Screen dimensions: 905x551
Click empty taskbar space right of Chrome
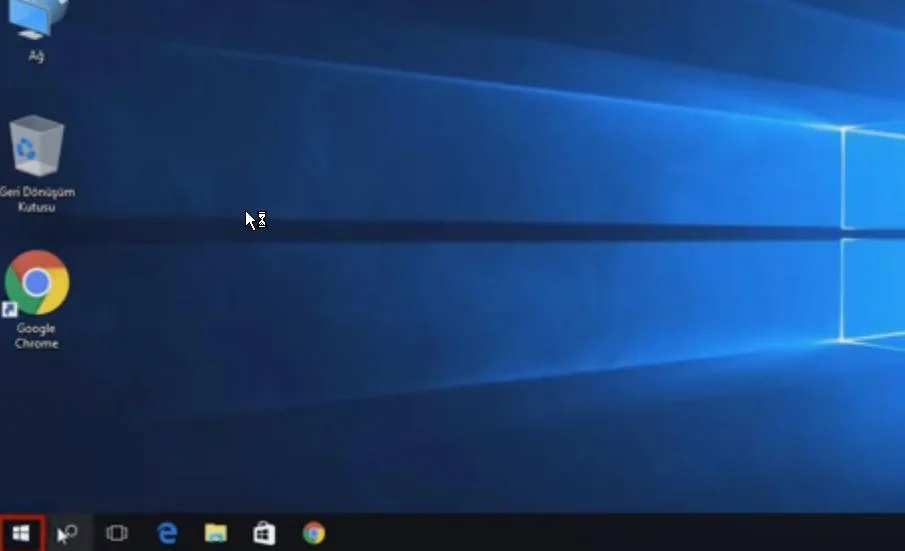[600, 533]
